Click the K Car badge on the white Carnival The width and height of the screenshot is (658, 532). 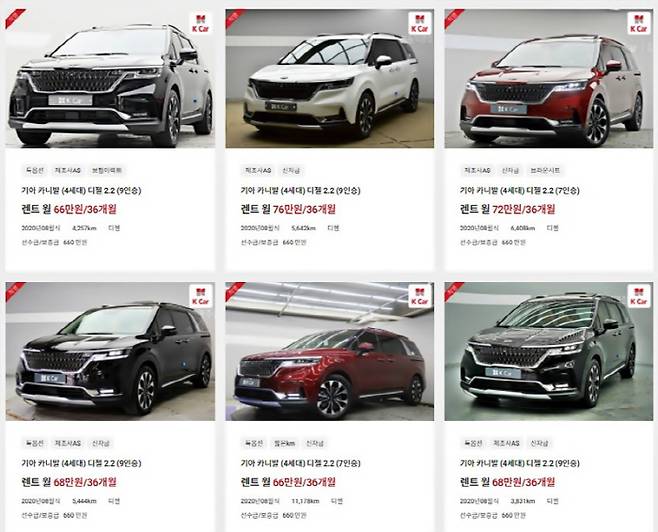pyautogui.click(x=420, y=23)
